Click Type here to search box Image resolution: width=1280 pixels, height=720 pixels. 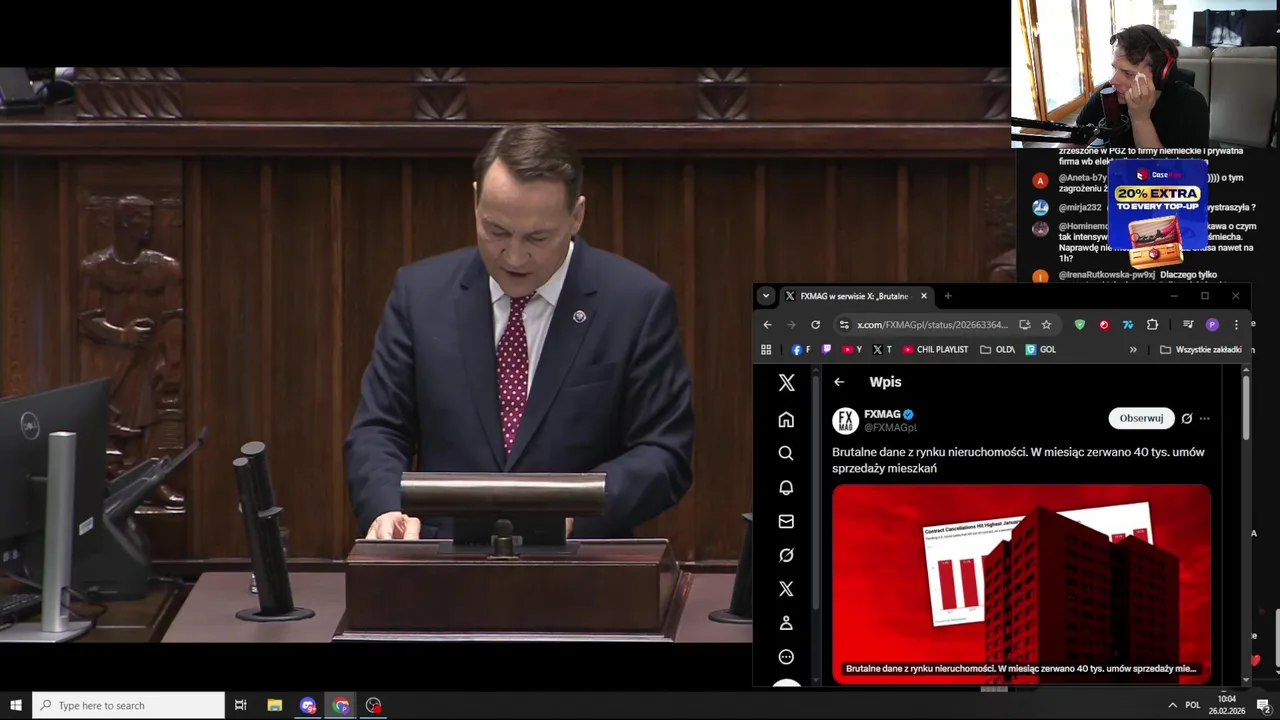point(129,705)
